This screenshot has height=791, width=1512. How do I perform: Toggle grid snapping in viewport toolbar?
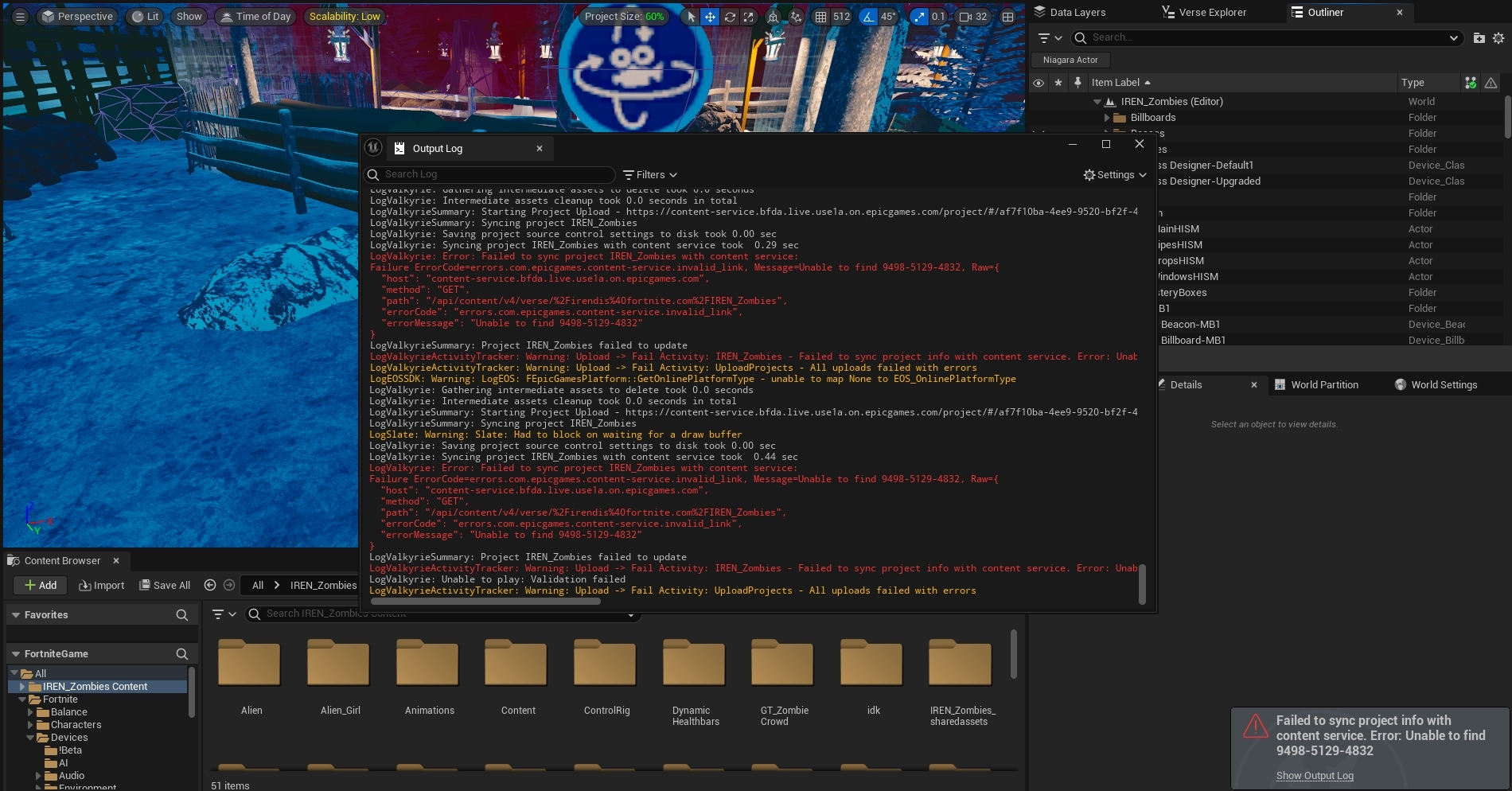pyautogui.click(x=820, y=17)
